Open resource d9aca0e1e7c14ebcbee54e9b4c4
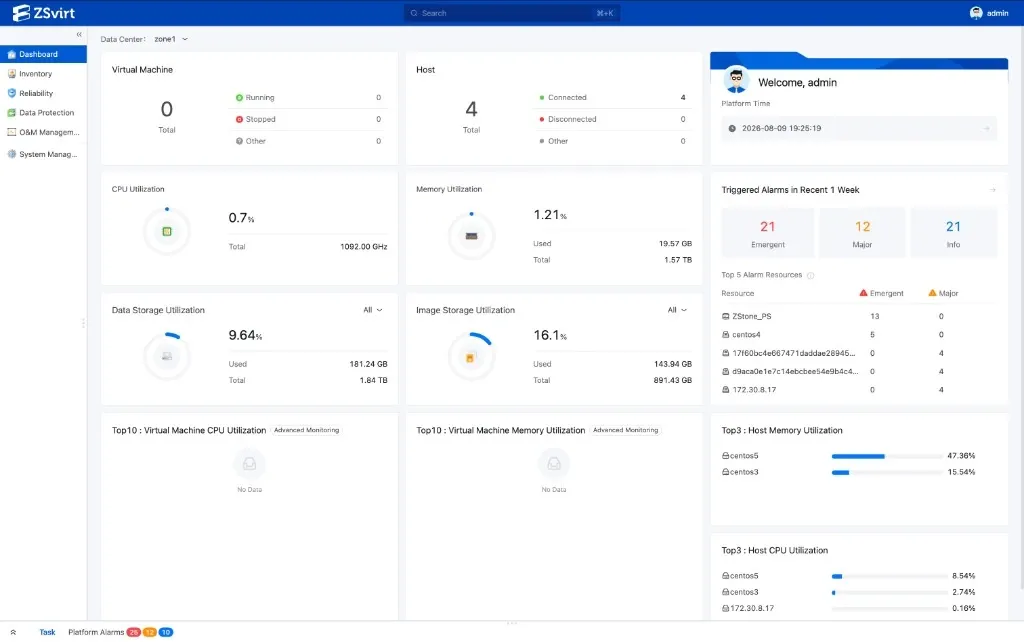The height and width of the screenshot is (642, 1024). (x=795, y=372)
